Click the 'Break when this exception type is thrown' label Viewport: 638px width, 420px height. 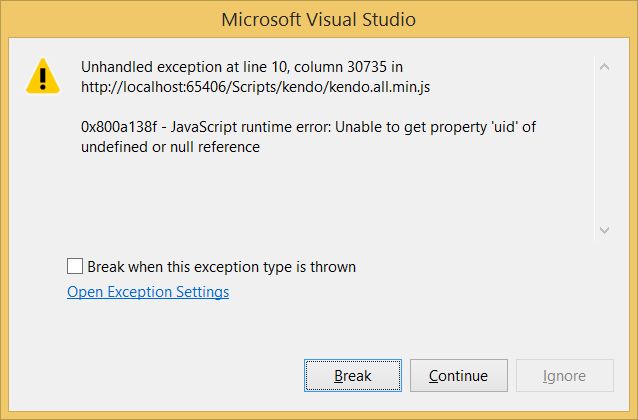tap(221, 267)
